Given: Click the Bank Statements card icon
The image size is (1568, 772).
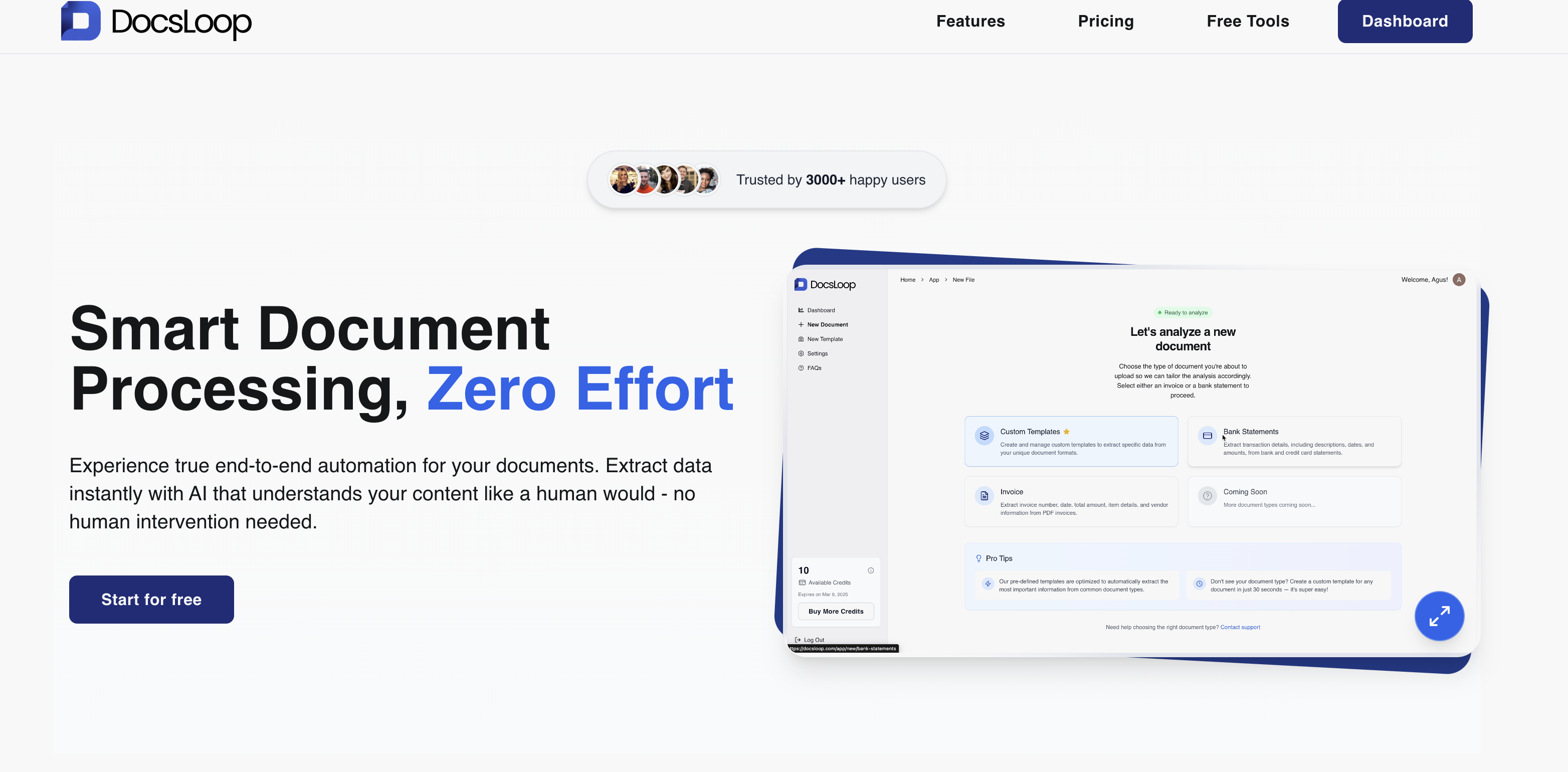Looking at the screenshot, I should (x=1207, y=436).
